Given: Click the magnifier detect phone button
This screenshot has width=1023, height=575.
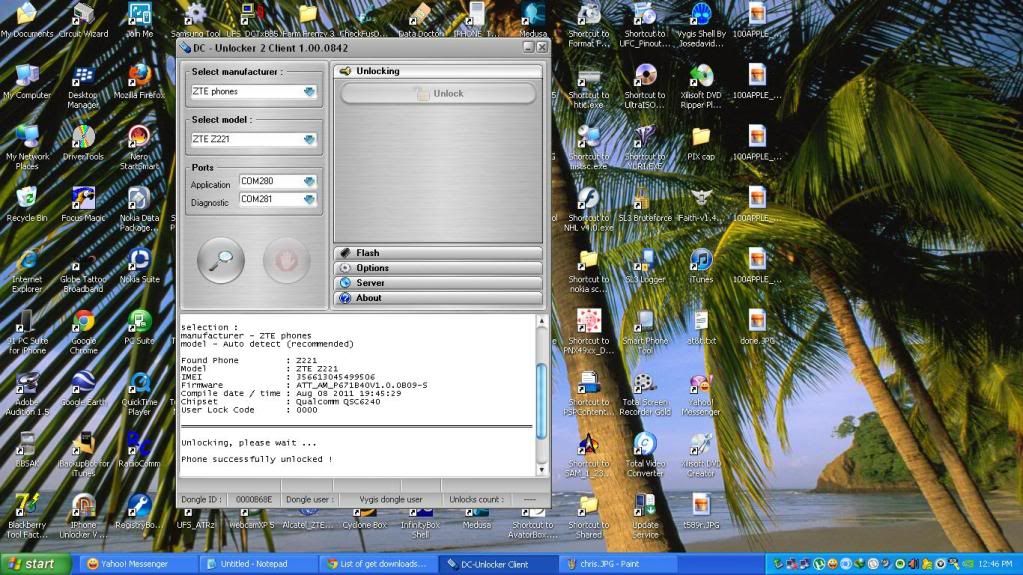Looking at the screenshot, I should [x=221, y=260].
